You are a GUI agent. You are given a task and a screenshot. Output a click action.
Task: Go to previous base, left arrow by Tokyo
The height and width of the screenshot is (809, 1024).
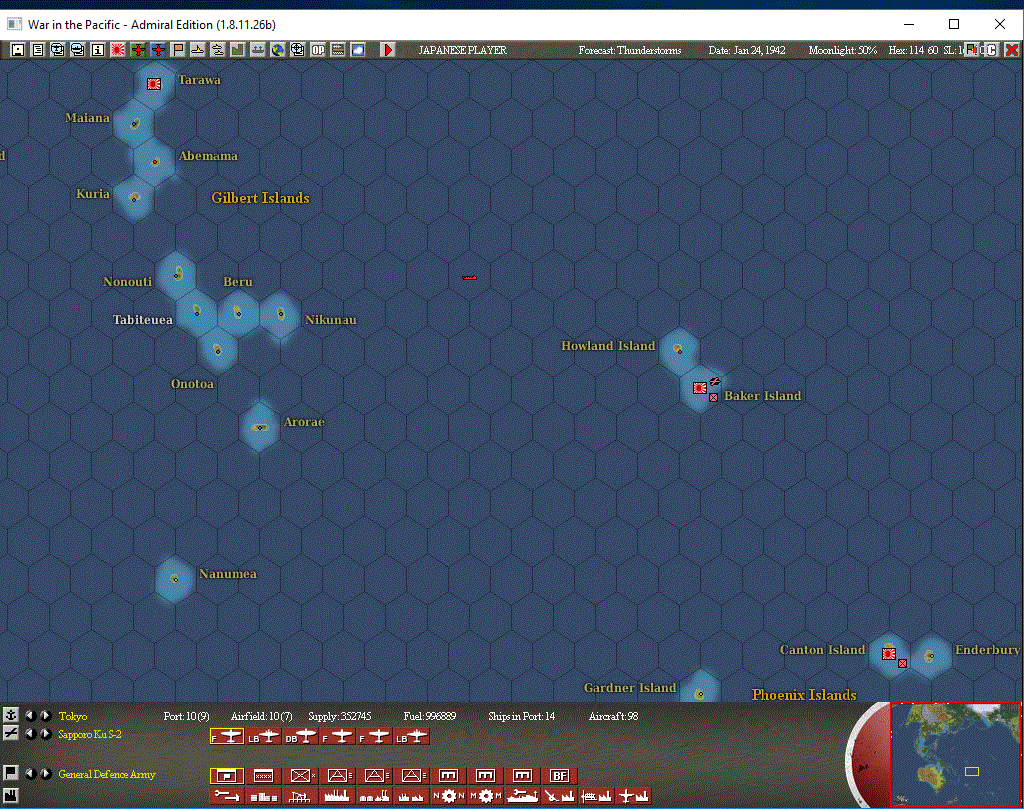point(29,716)
